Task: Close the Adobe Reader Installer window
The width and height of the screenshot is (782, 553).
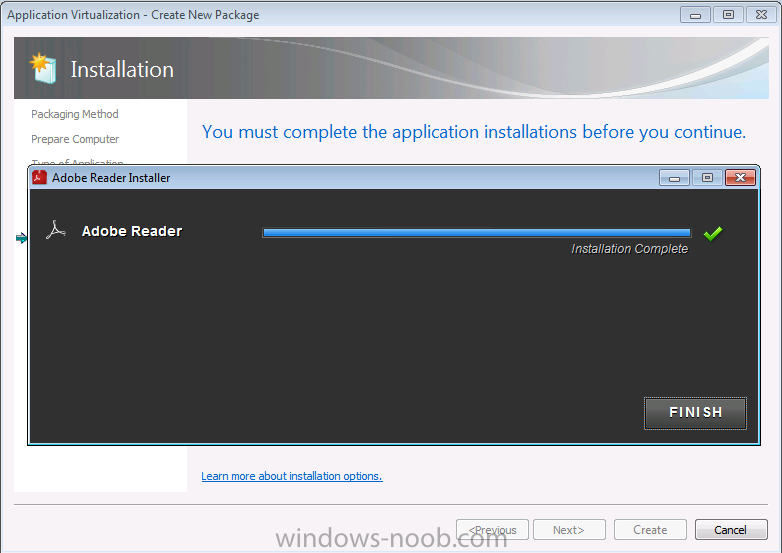Action: [x=740, y=178]
